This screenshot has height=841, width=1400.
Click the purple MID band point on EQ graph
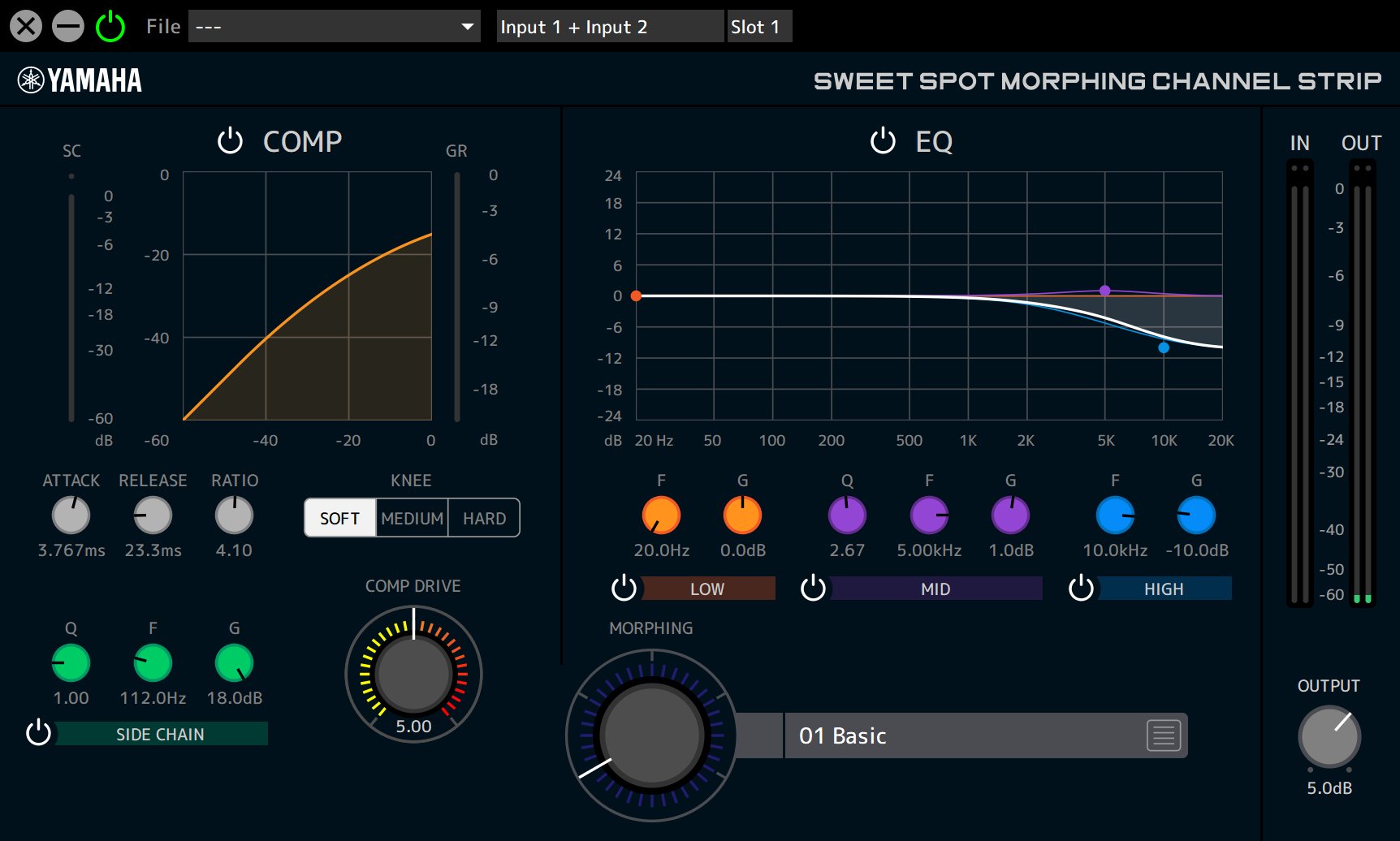click(x=1104, y=291)
